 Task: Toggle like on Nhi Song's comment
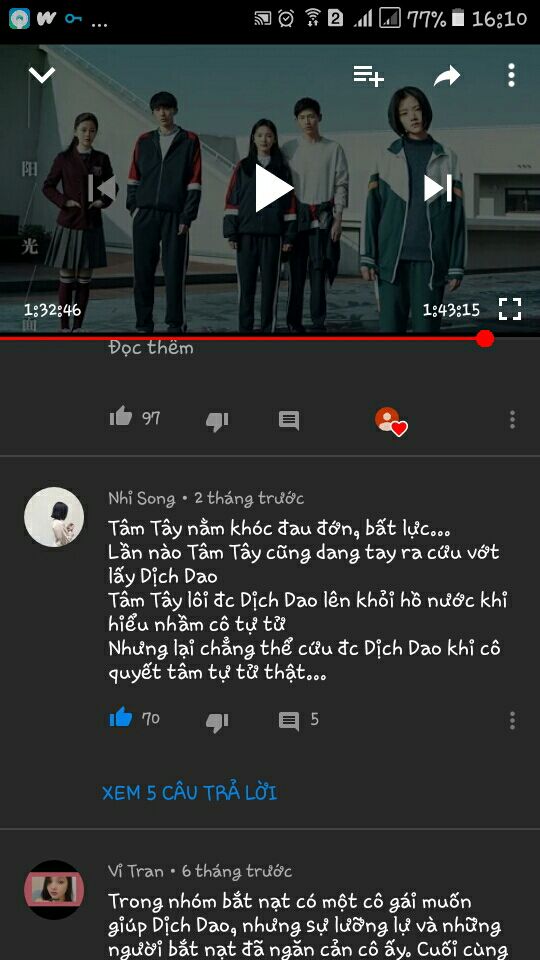121,717
